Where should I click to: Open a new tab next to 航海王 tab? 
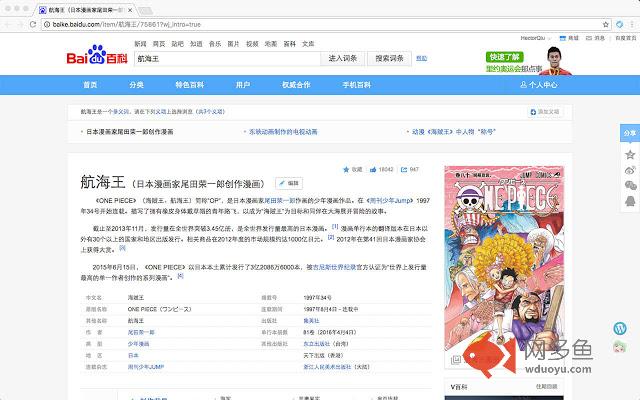145,10
